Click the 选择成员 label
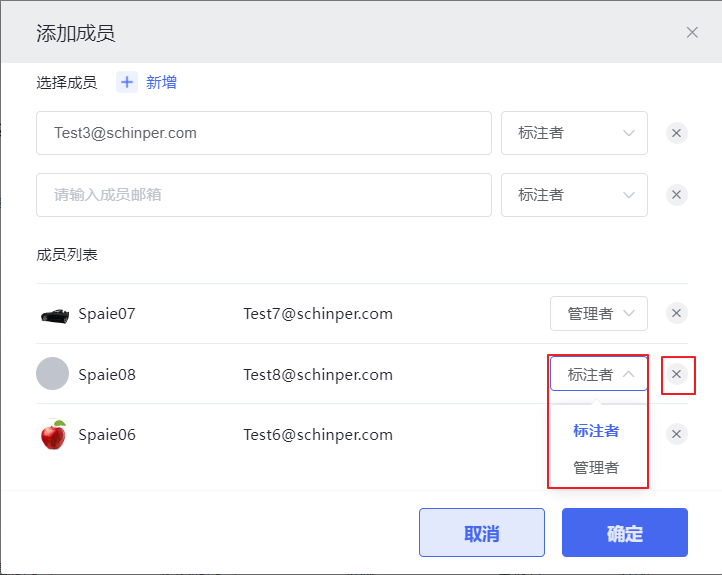Viewport: 722px width, 575px height. (x=67, y=82)
